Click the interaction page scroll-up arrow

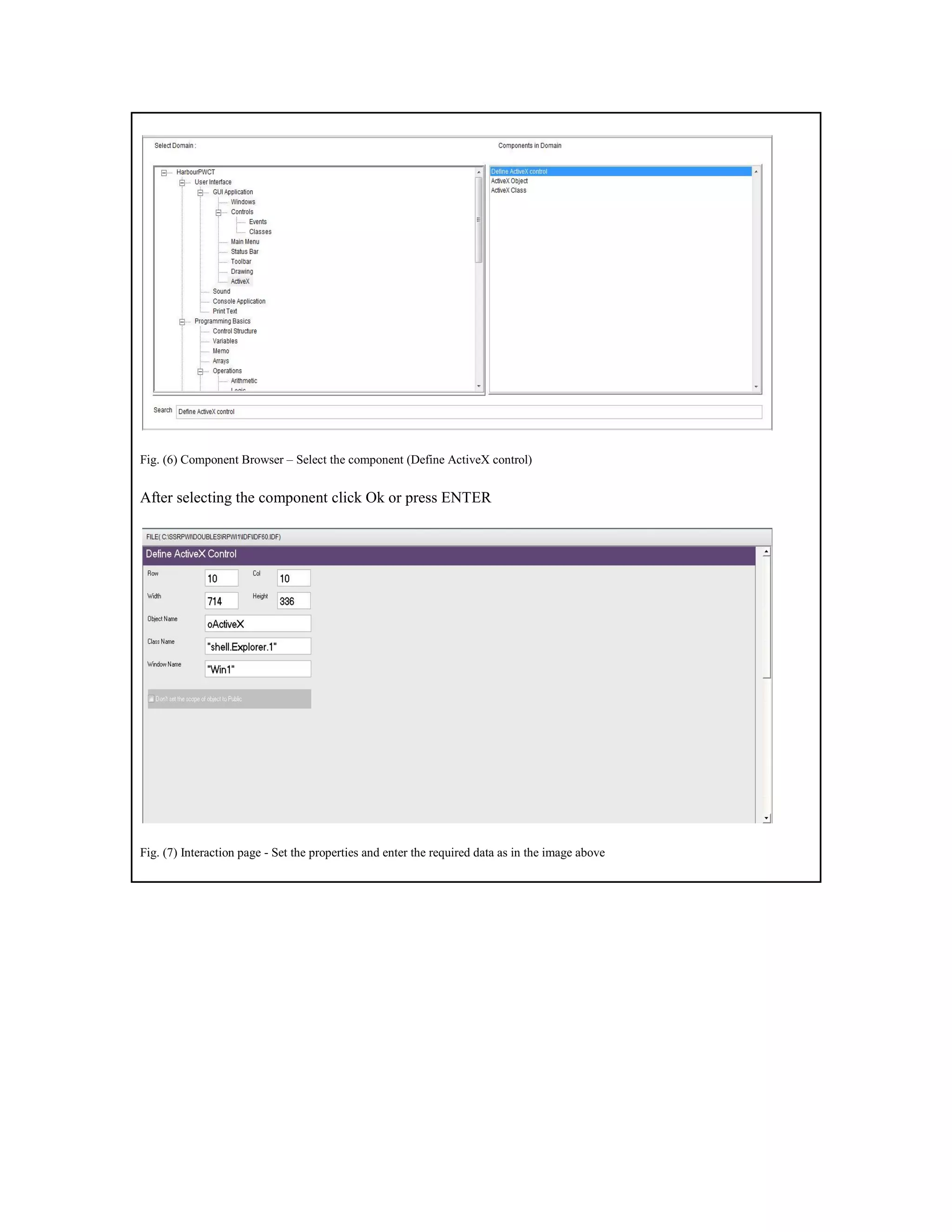pos(766,552)
